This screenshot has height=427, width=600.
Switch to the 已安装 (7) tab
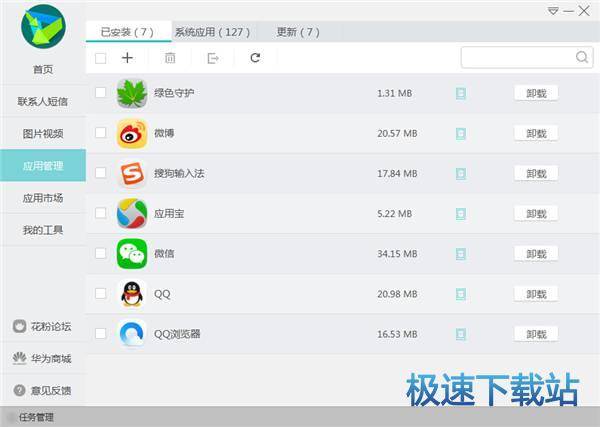(x=129, y=32)
